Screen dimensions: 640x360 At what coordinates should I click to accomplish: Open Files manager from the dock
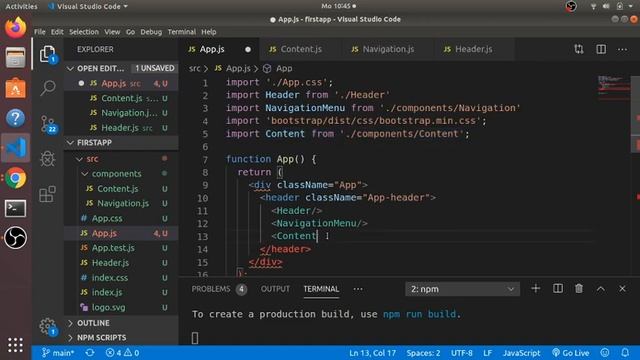point(16,58)
